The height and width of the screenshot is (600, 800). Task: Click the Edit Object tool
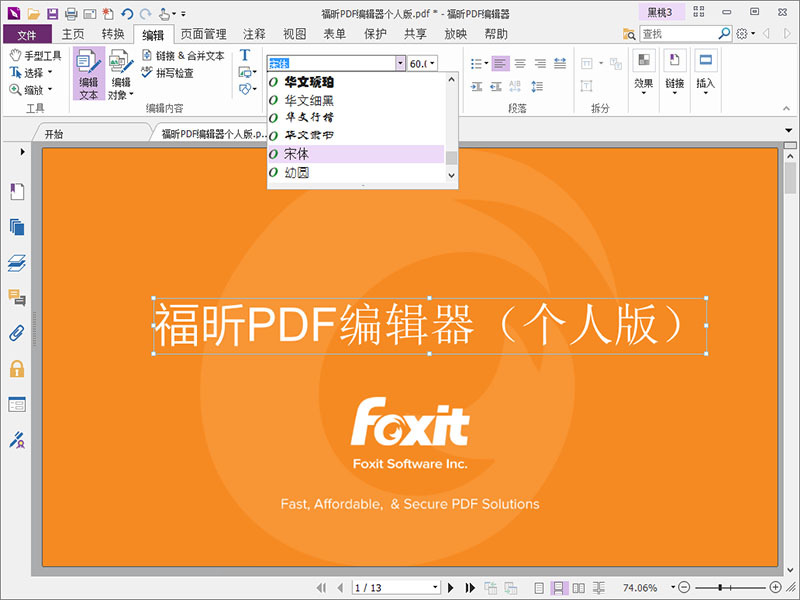[120, 74]
